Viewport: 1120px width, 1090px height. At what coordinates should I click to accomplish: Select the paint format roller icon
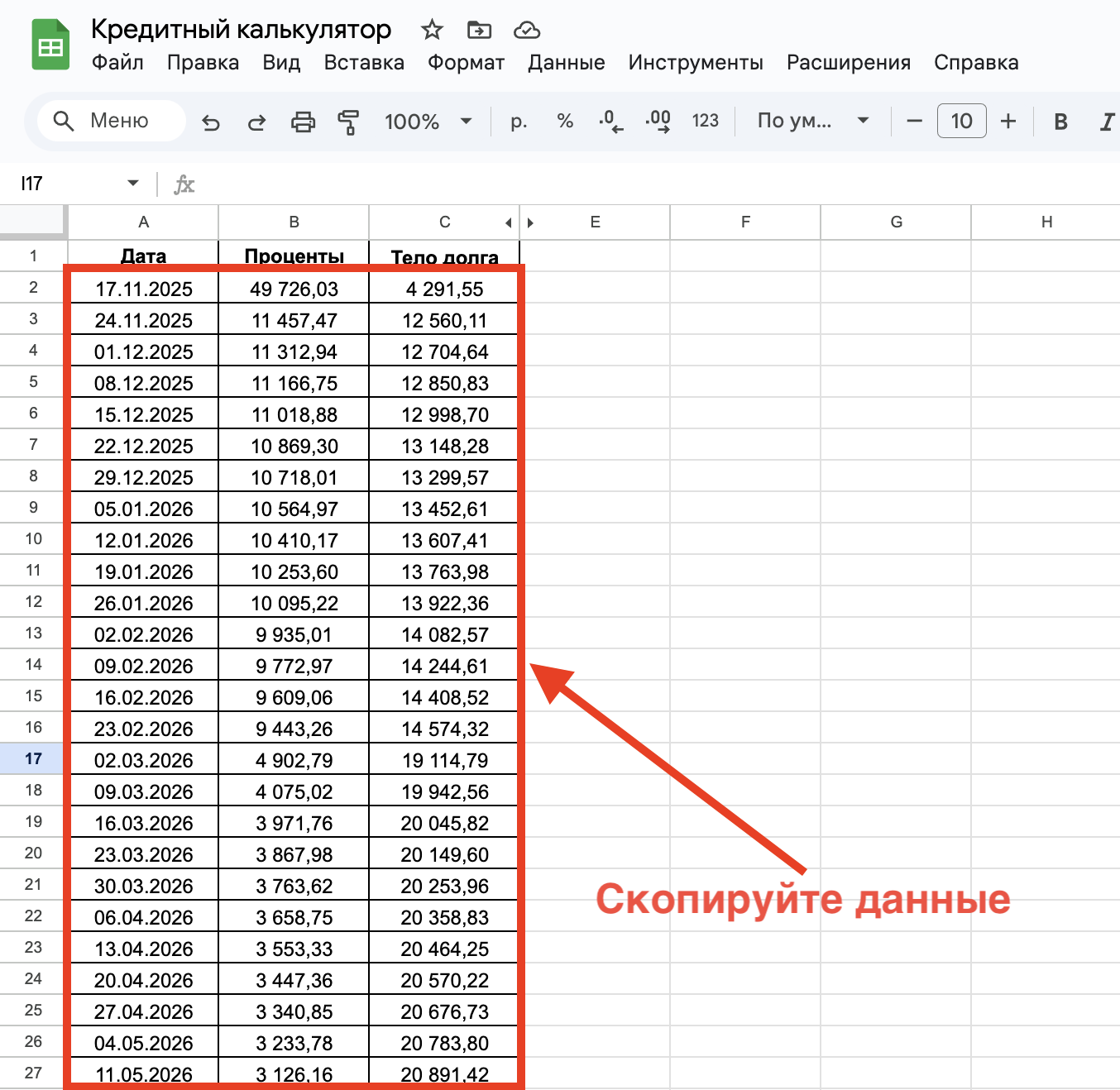tap(348, 122)
